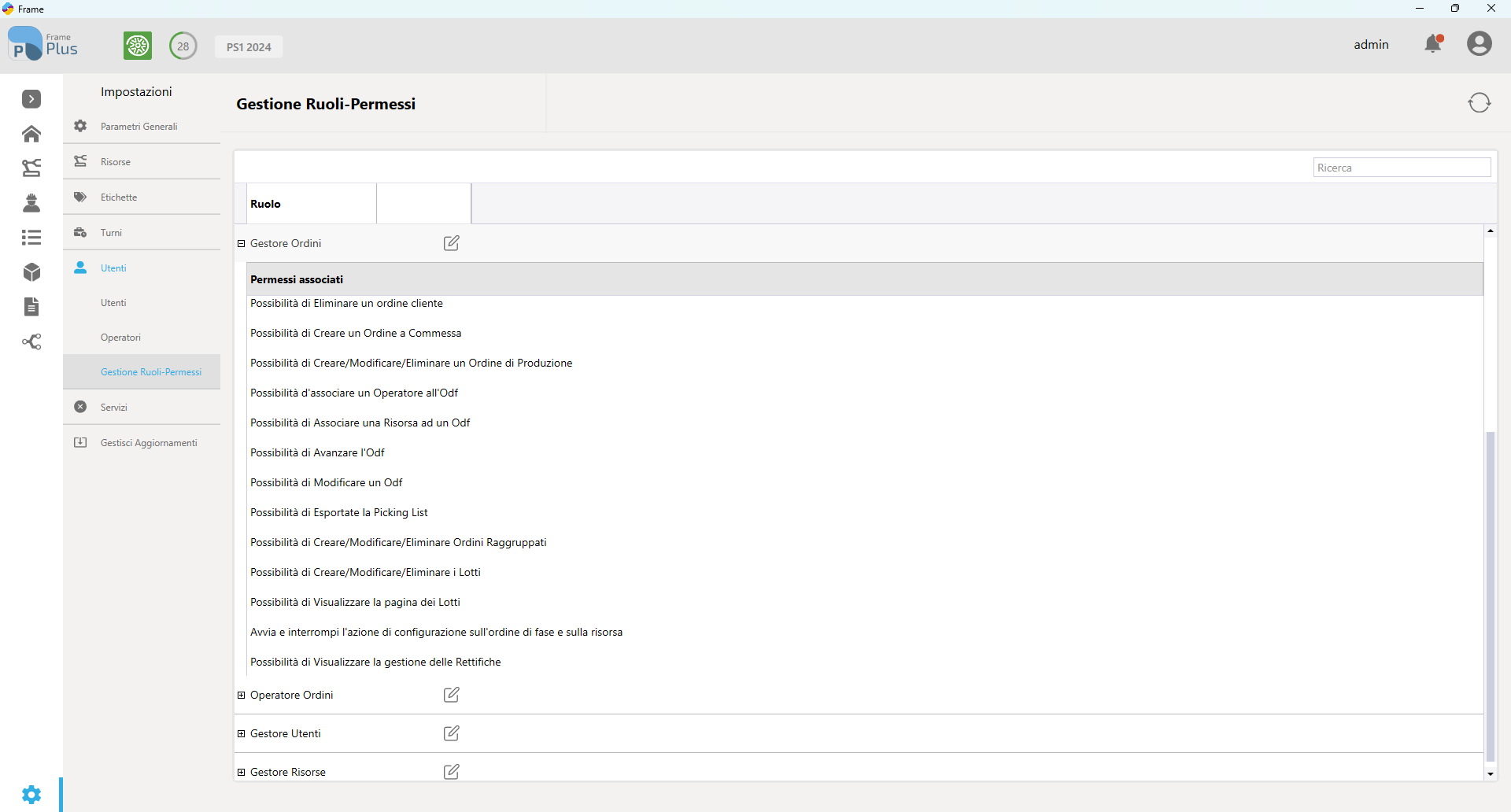1511x812 pixels.
Task: Open Parametri Generali settings menu
Action: pyautogui.click(x=139, y=127)
